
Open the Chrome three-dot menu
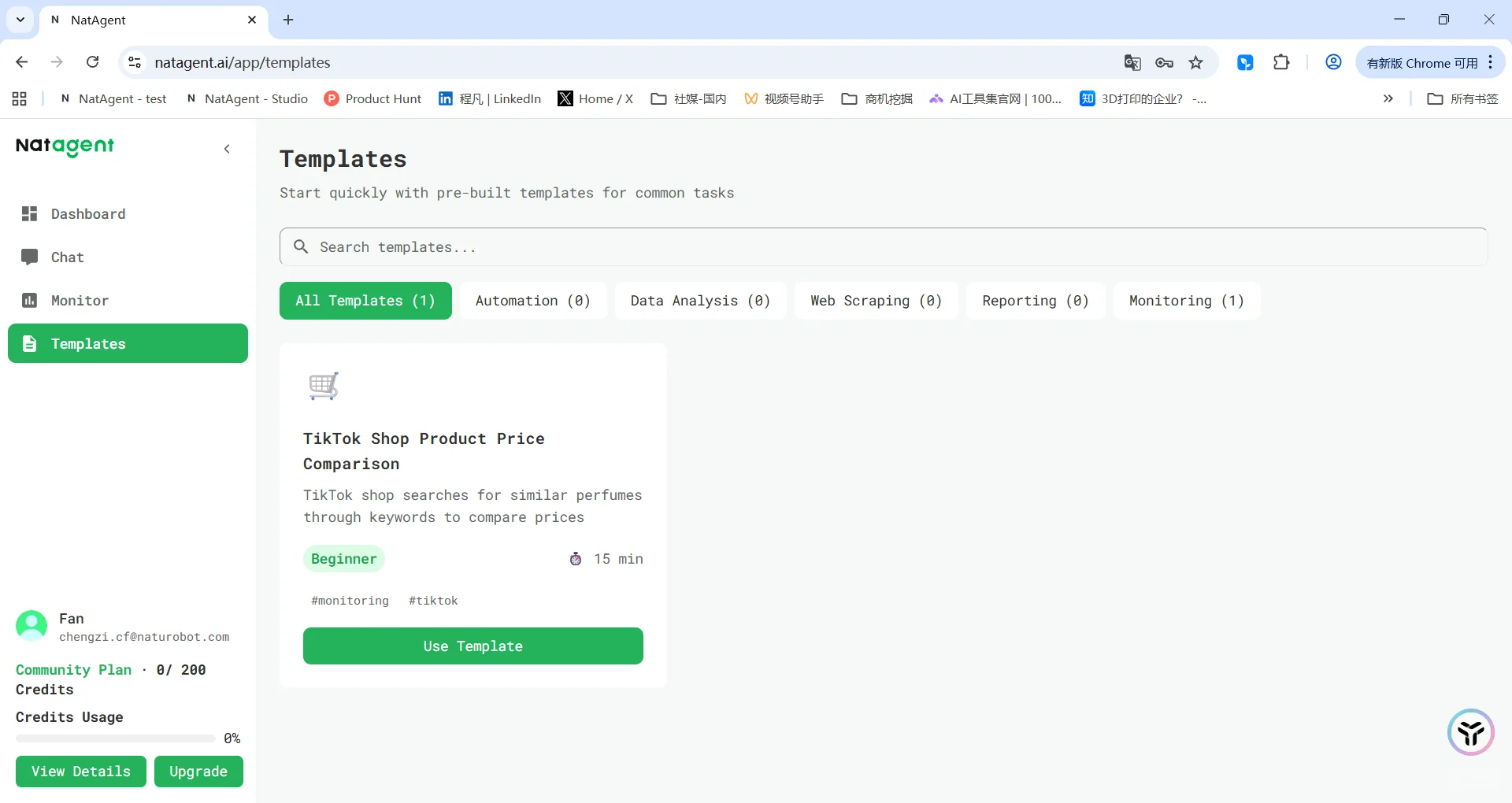[x=1491, y=63]
